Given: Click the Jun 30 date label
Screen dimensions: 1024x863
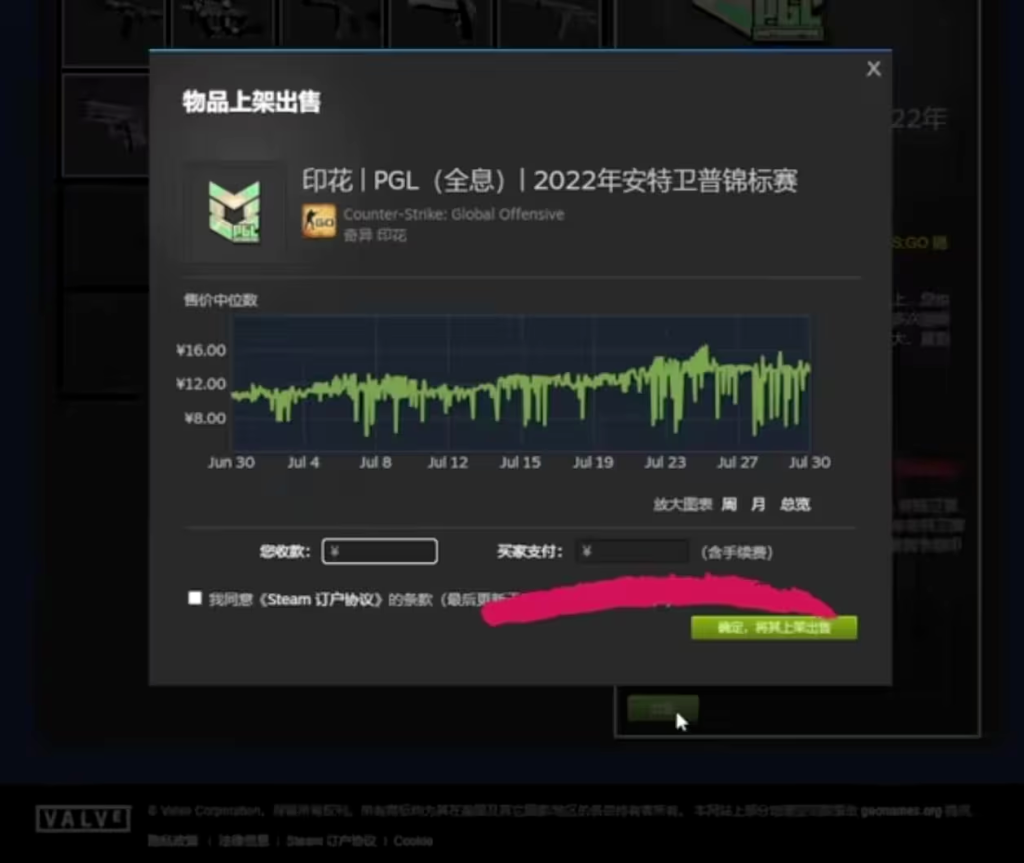Looking at the screenshot, I should (231, 463).
